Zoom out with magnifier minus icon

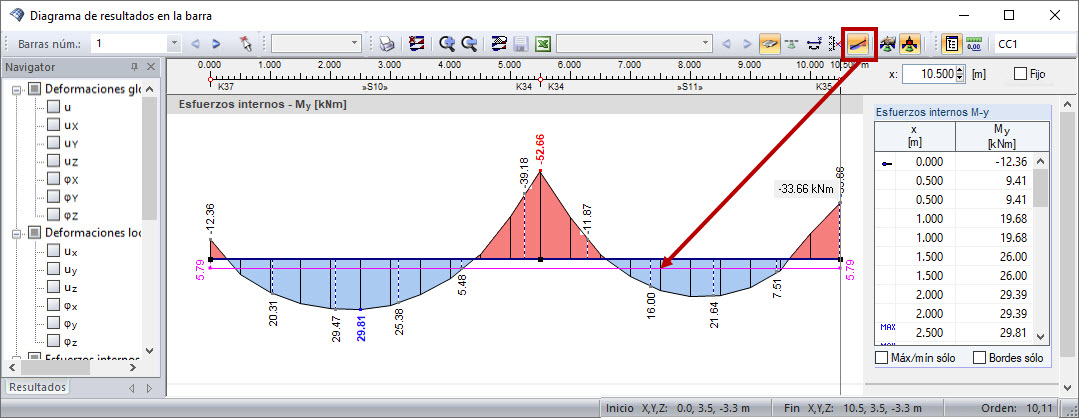pos(469,43)
